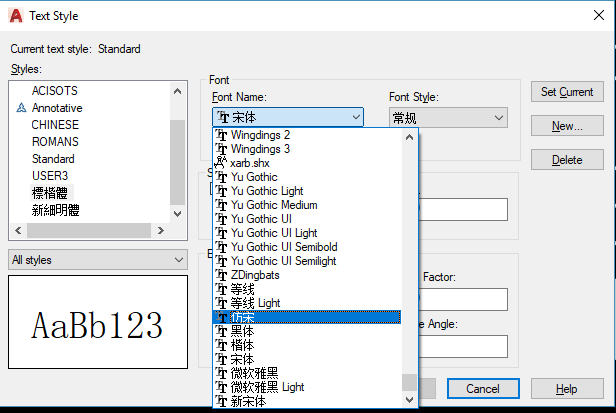Click the Oblique Angle input field
616x413 pixels.
464,346
